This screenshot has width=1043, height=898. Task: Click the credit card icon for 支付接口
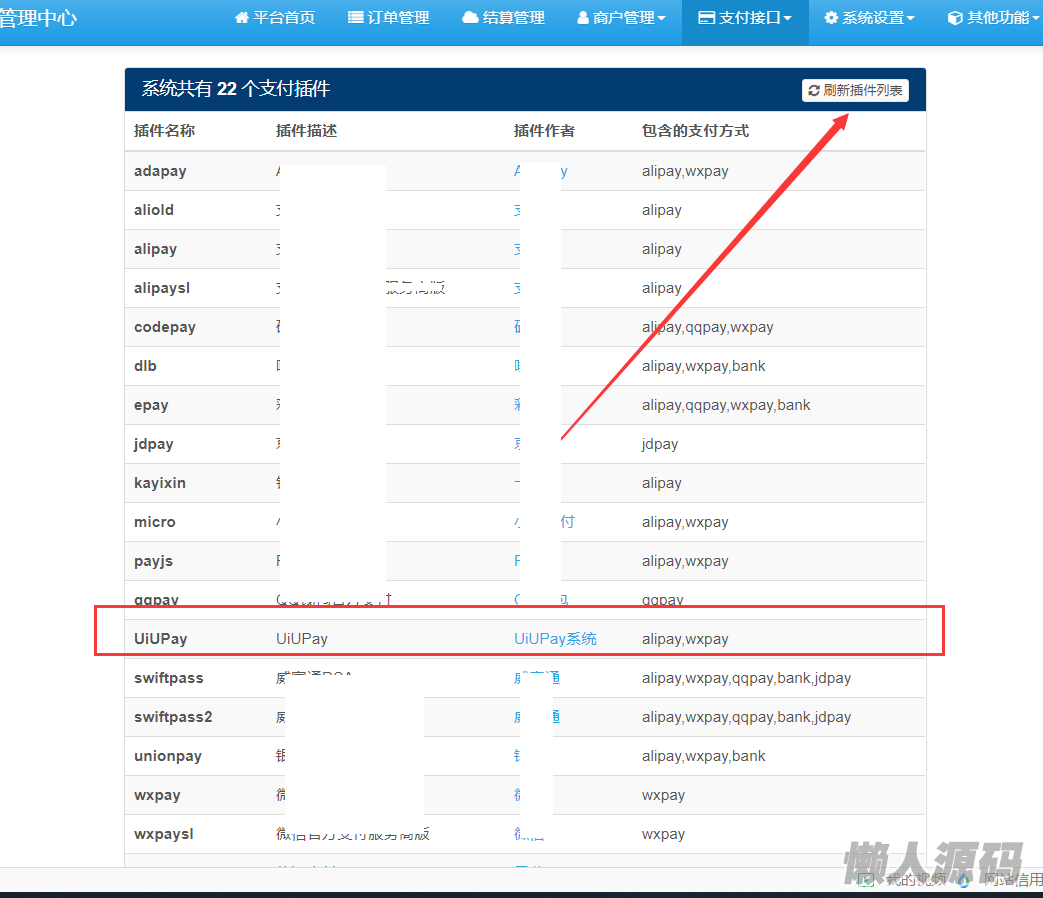(706, 18)
